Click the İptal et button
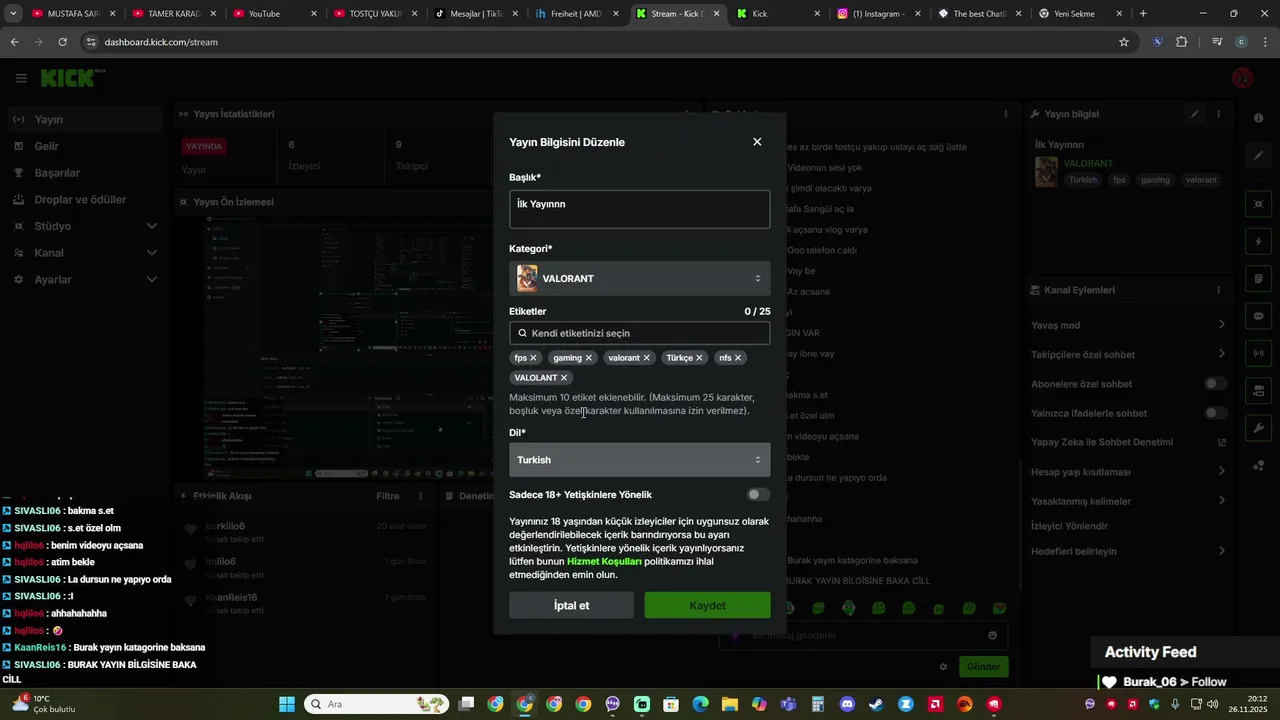Image resolution: width=1280 pixels, height=720 pixels. click(571, 605)
